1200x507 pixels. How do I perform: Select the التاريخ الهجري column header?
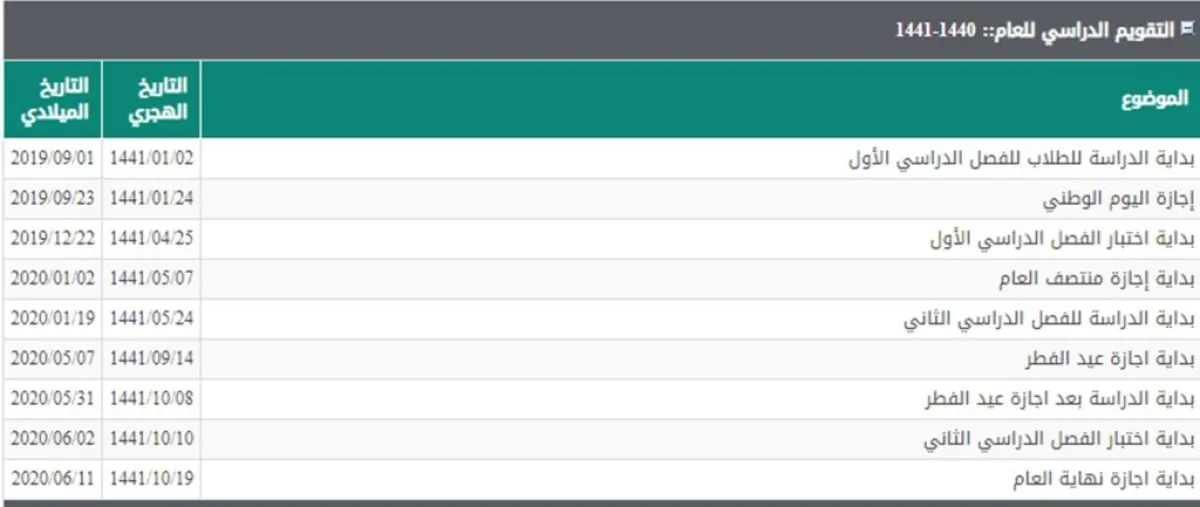[153, 99]
